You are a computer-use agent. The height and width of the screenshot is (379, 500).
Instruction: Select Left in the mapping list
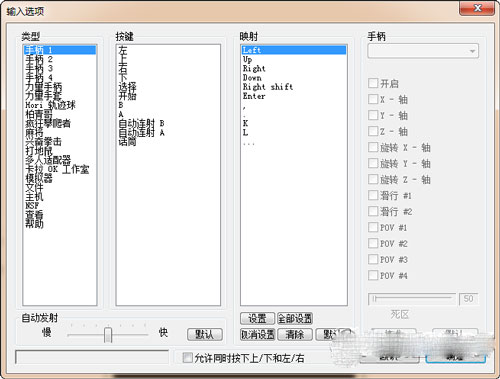click(294, 50)
